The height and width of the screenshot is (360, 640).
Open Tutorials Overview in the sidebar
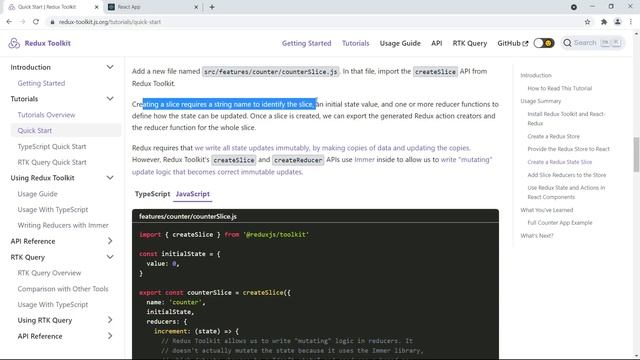coord(46,115)
